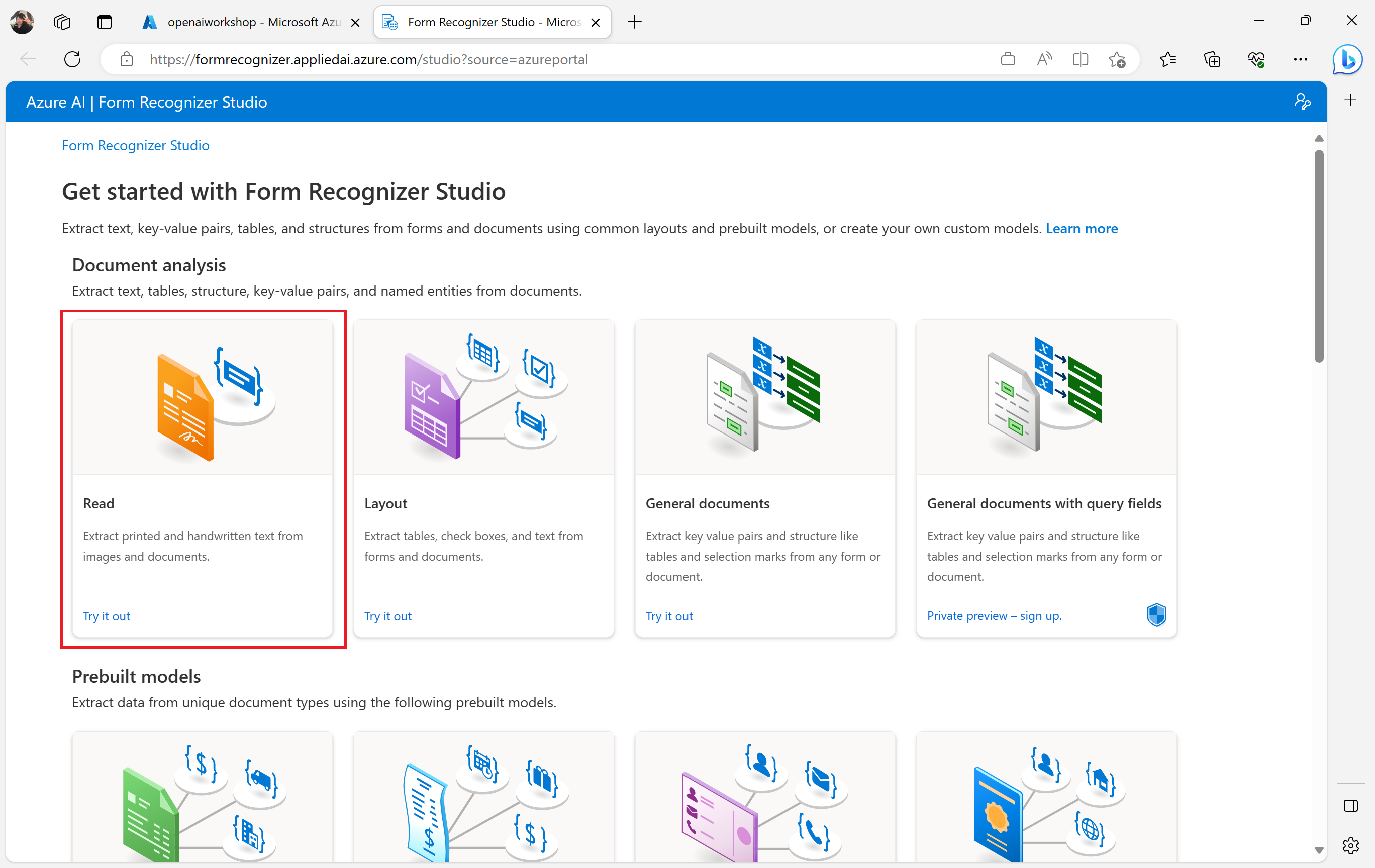Screen dimensions: 1375x868
Task: Click the Learn more link
Action: (x=1082, y=228)
